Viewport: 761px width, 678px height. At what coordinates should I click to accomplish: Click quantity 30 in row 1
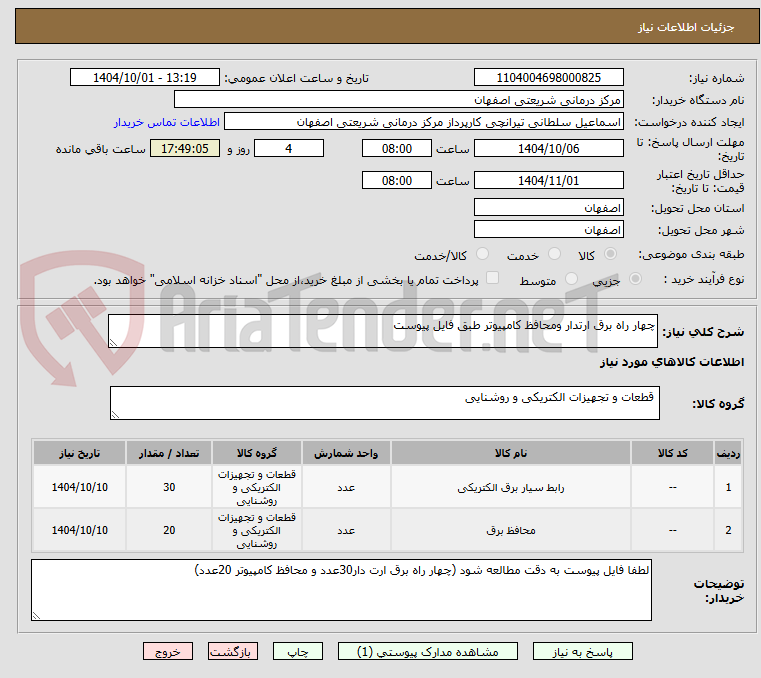pyautogui.click(x=169, y=487)
